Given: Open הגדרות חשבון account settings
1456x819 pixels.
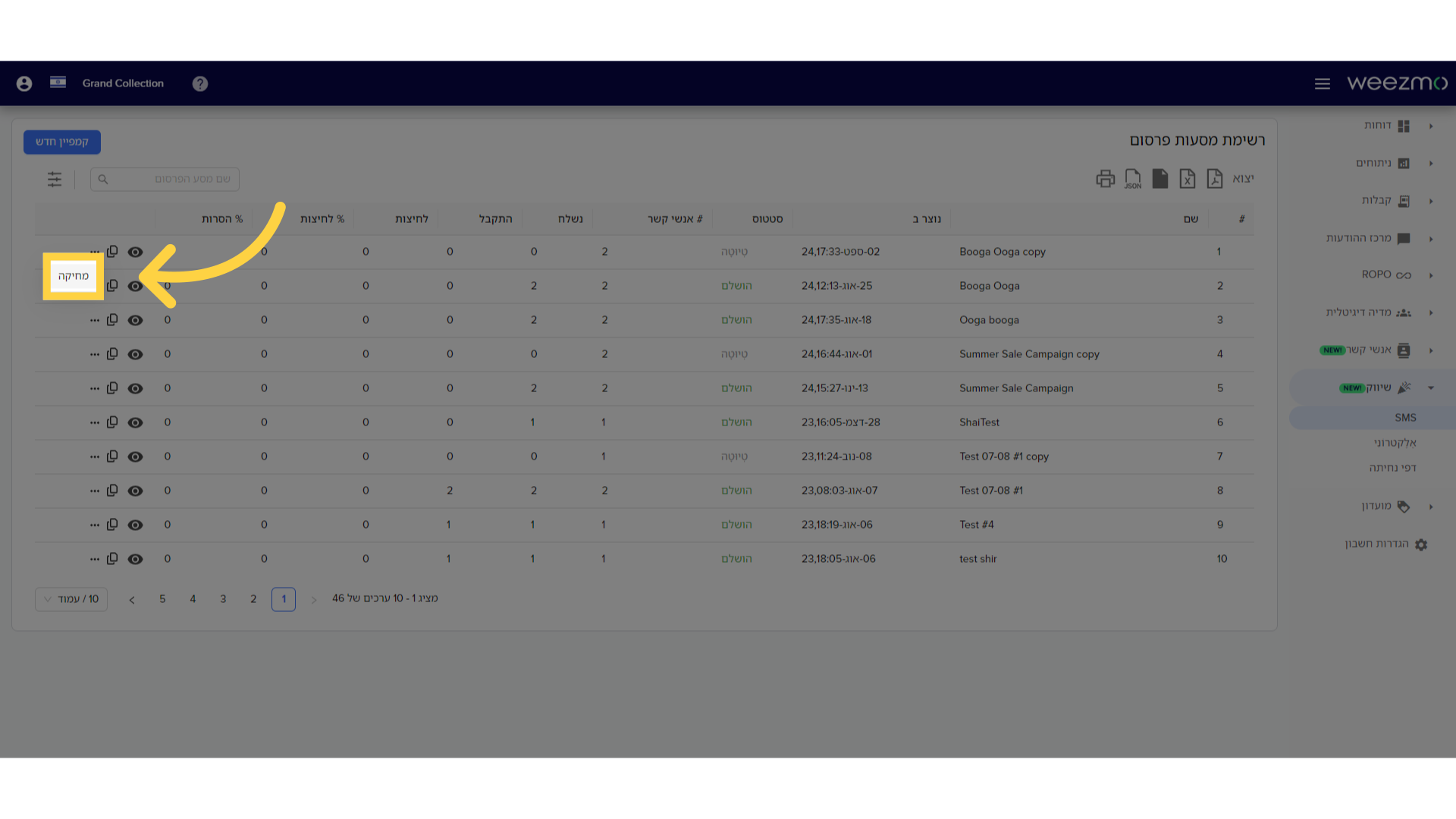Looking at the screenshot, I should (x=1386, y=544).
